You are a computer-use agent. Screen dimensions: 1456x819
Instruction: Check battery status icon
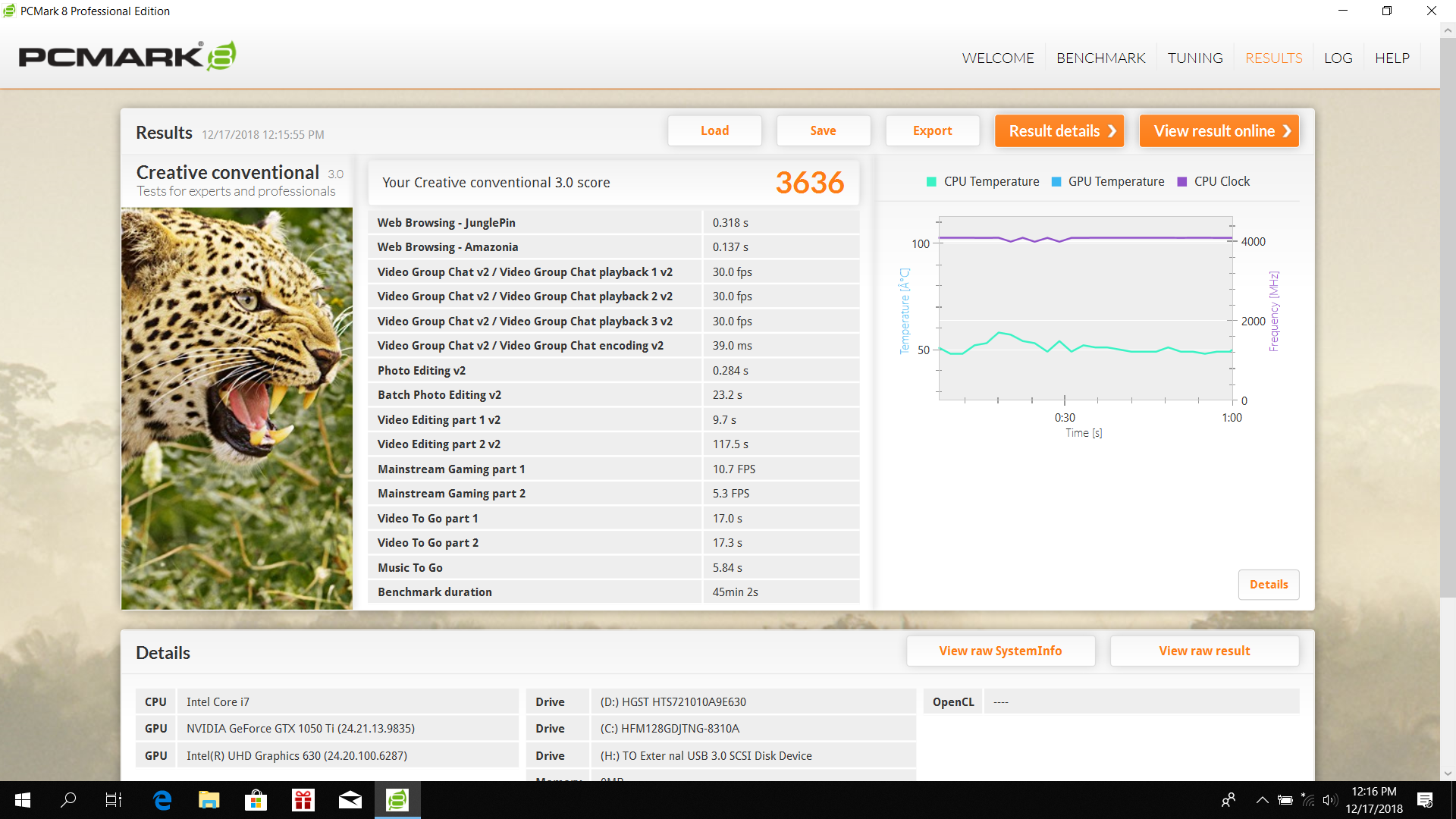1285,800
